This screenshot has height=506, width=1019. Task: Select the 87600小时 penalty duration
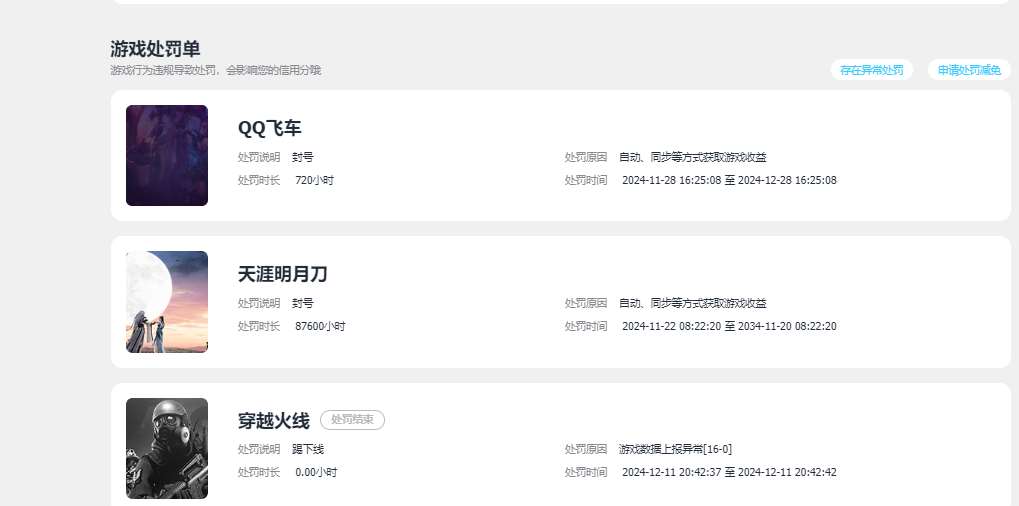[x=320, y=326]
